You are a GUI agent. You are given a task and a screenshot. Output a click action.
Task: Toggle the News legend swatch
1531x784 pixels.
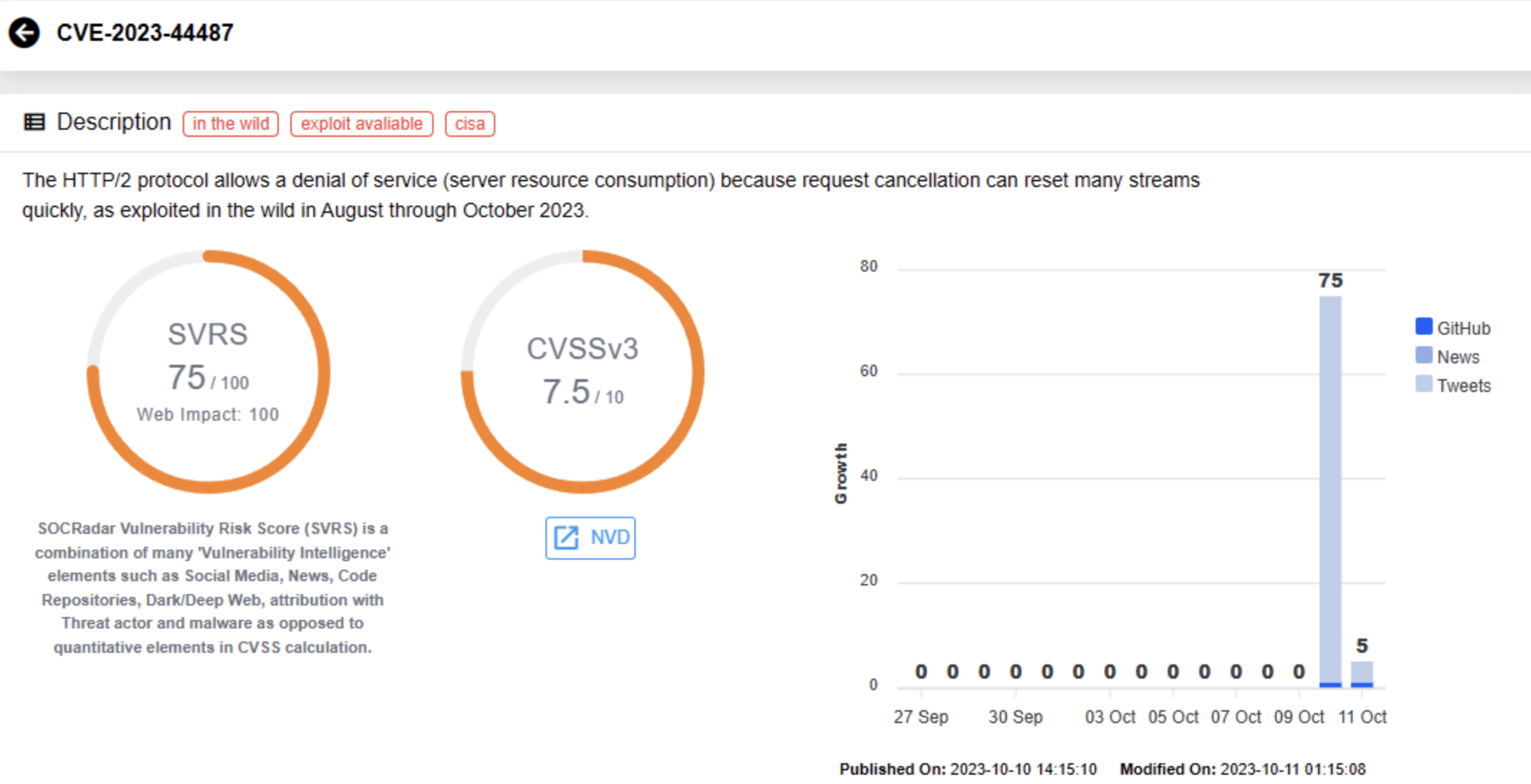coord(1423,355)
